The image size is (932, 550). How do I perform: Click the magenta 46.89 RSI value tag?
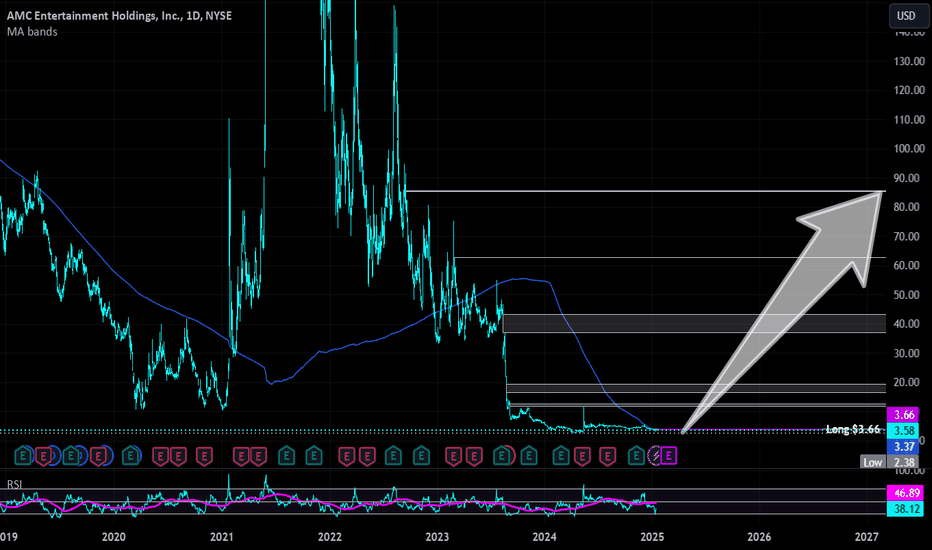[906, 493]
